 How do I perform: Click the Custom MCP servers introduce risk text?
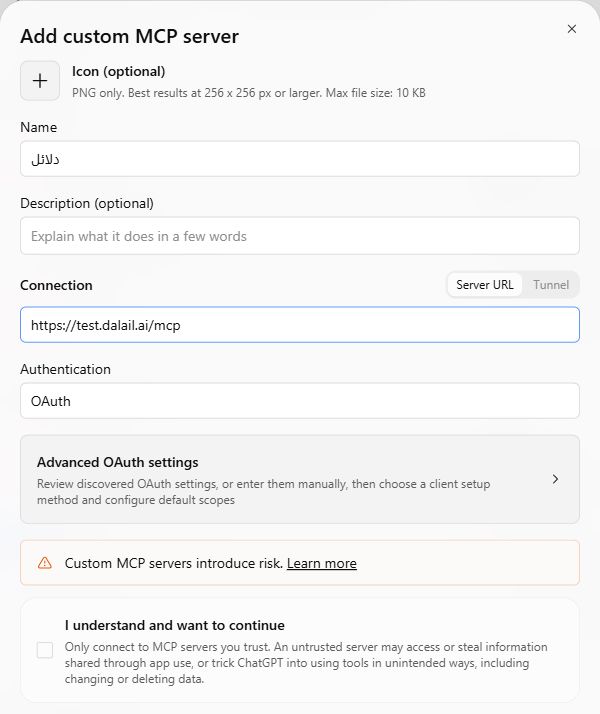click(173, 563)
